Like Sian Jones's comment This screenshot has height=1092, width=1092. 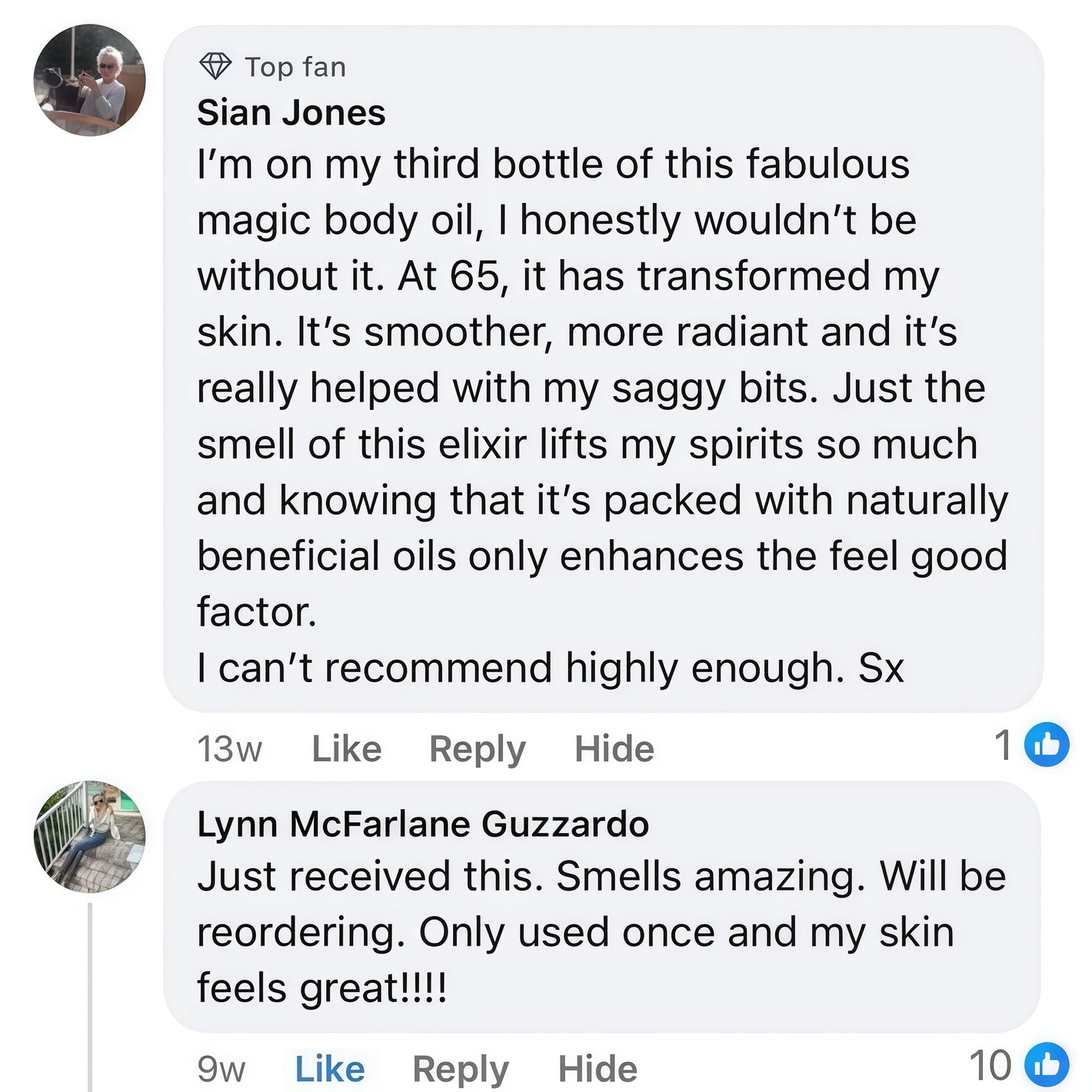coord(346,748)
